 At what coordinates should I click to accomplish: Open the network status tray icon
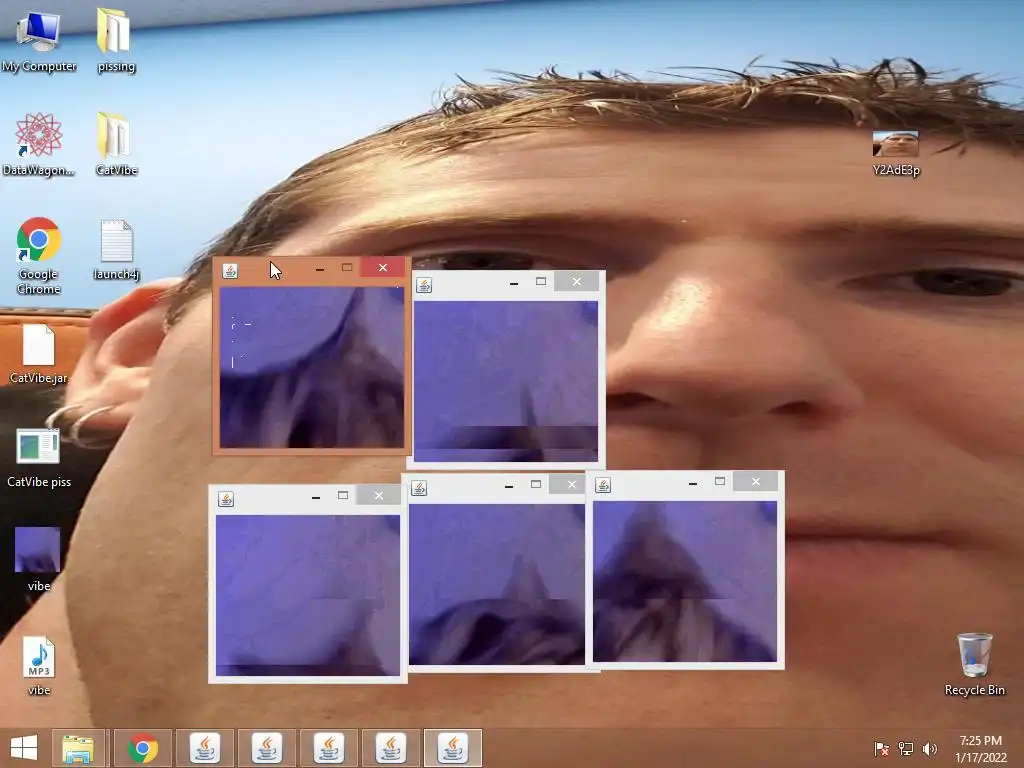906,748
